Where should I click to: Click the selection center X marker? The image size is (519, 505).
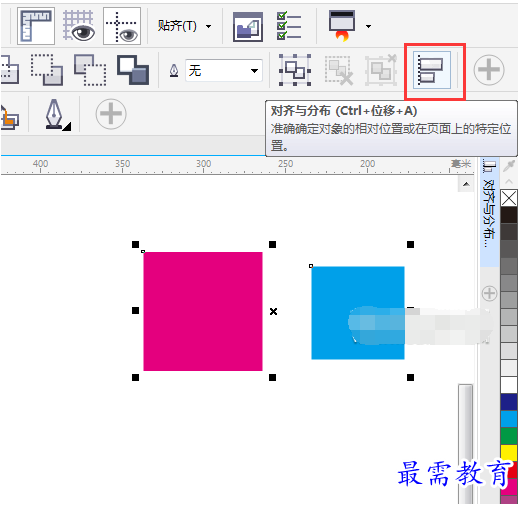[x=273, y=312]
